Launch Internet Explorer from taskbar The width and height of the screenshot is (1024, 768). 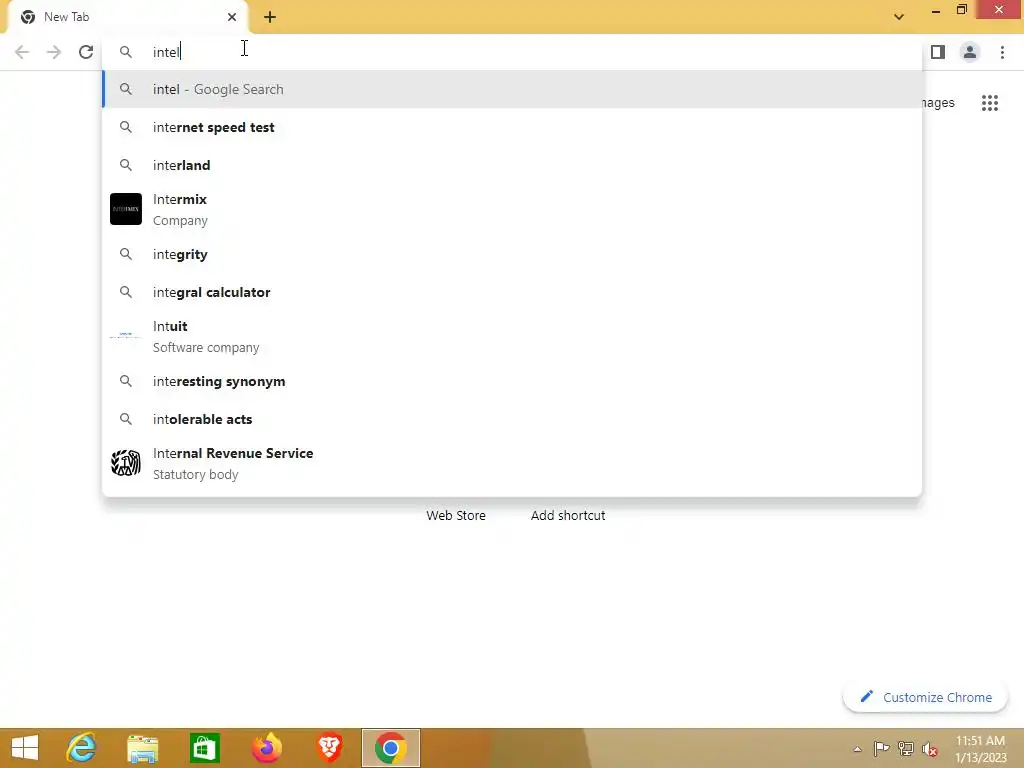point(81,748)
